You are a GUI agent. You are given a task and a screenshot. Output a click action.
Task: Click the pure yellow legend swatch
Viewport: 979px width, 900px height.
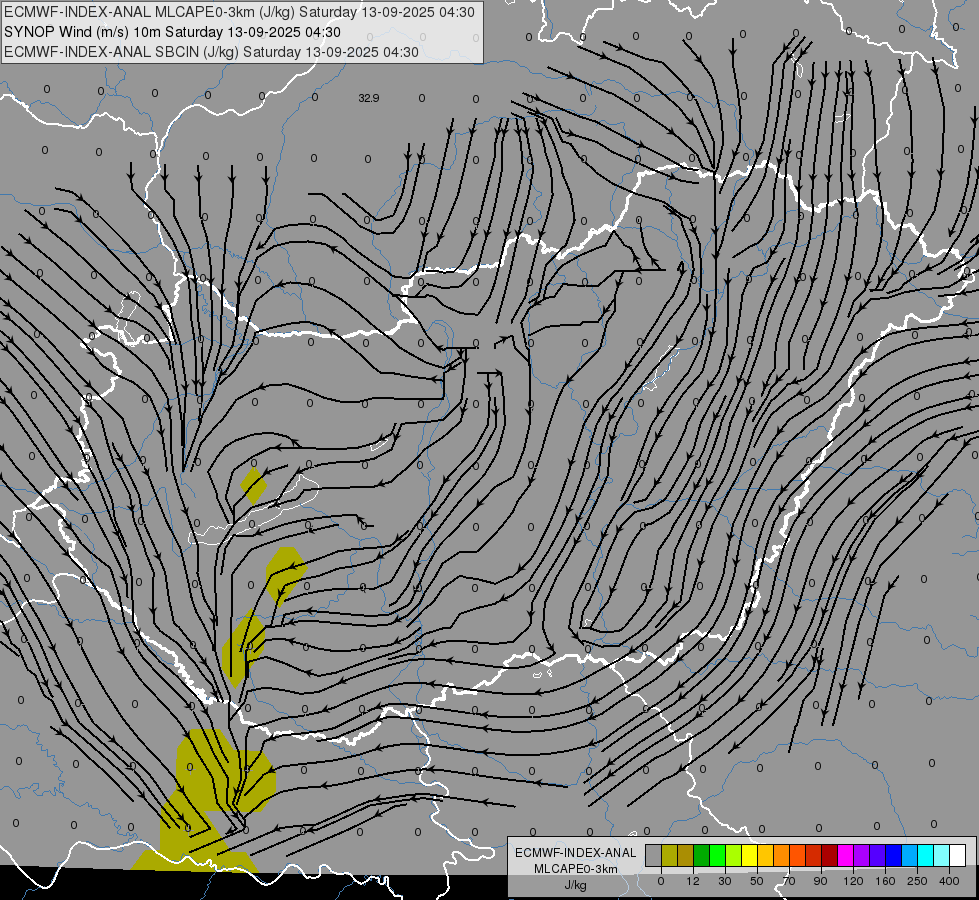tap(750, 856)
